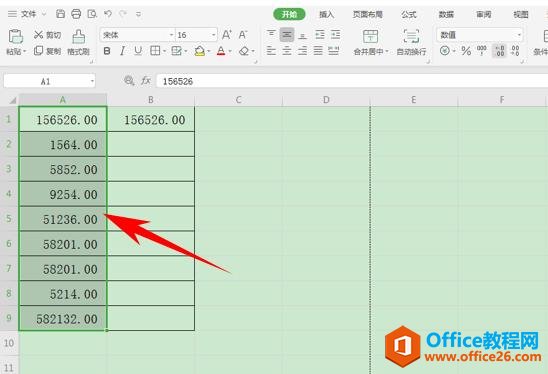The height and width of the screenshot is (374, 548).
Task: Apply percent style format
Action: pyautogui.click(x=466, y=51)
